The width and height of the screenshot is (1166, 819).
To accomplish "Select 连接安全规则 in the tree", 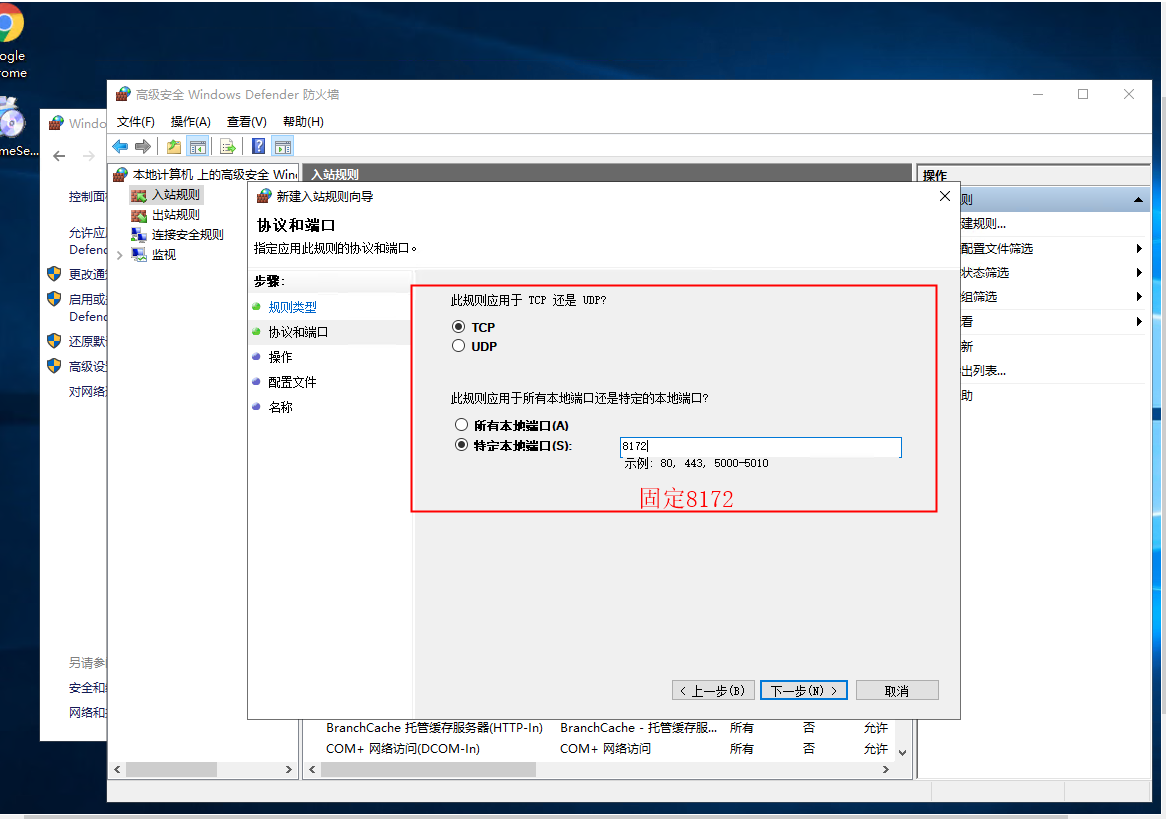I will click(187, 235).
